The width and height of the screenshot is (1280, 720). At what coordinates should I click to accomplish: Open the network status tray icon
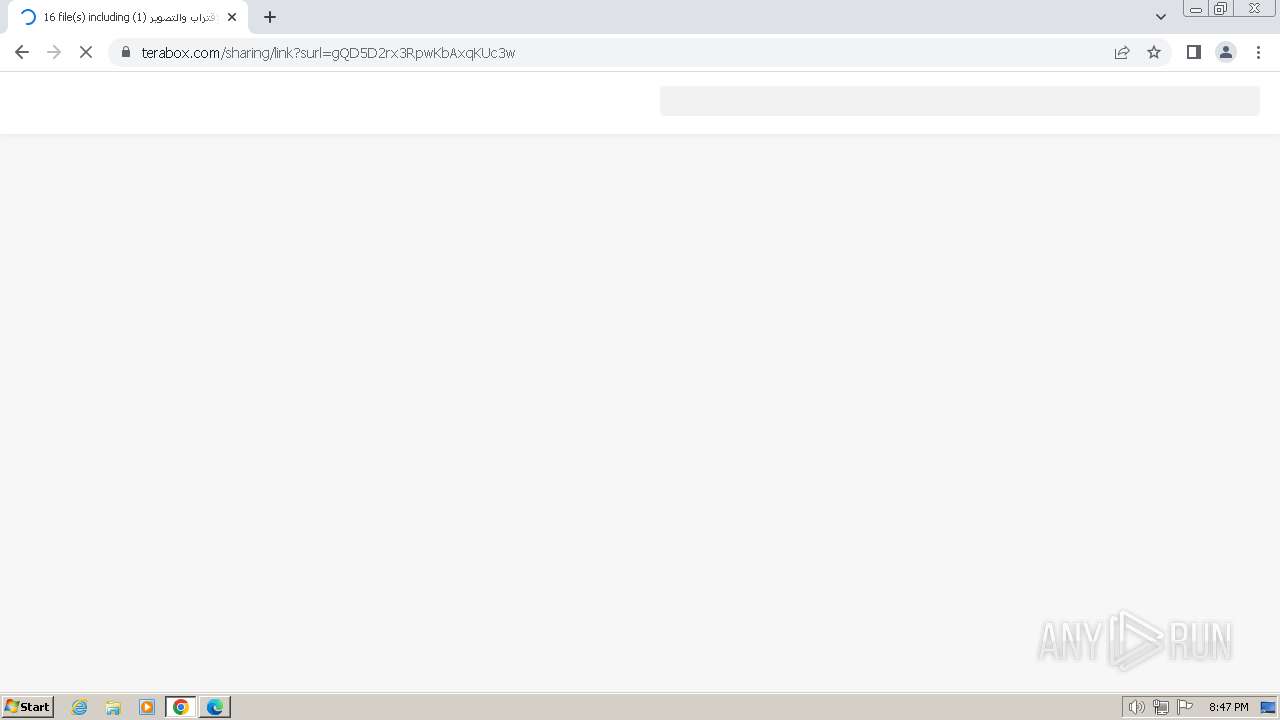[1161, 707]
